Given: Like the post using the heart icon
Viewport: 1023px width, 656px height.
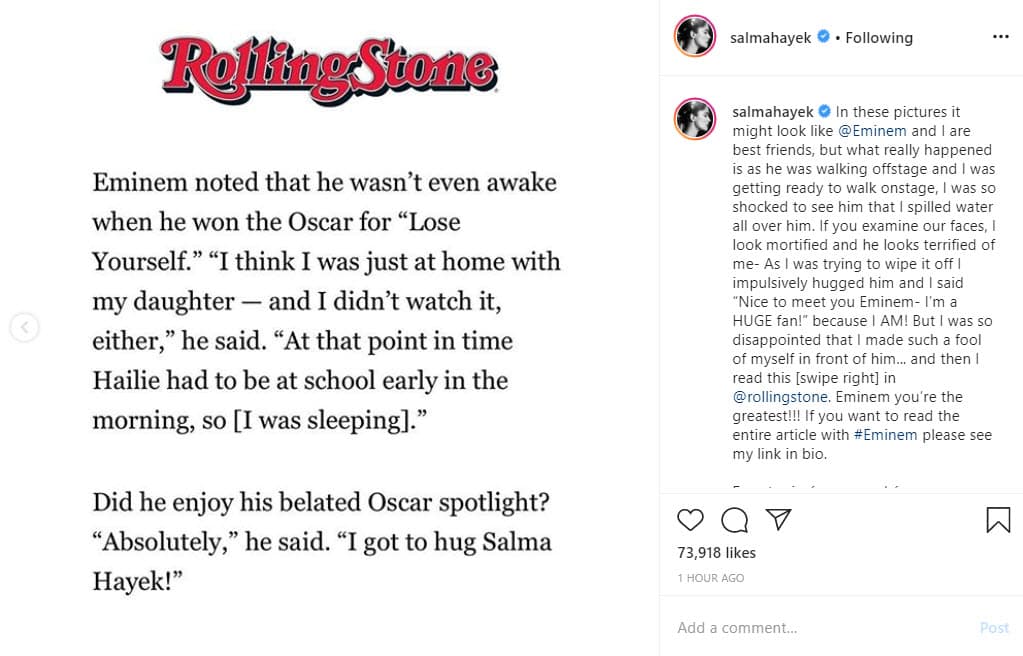Looking at the screenshot, I should [x=689, y=520].
